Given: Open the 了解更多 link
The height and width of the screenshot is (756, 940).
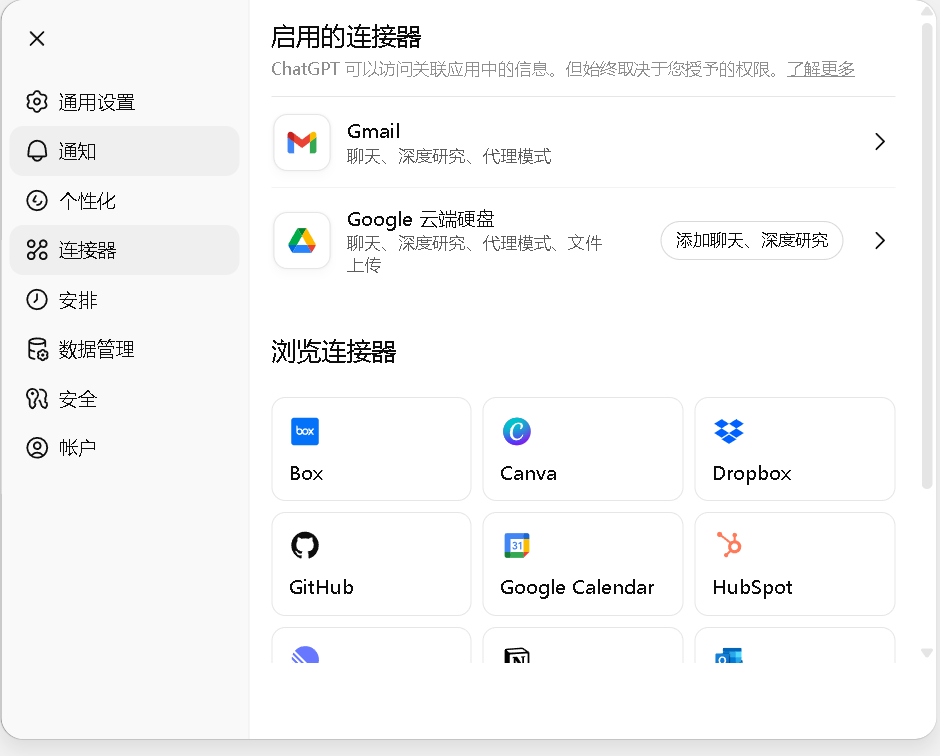Looking at the screenshot, I should tap(820, 69).
